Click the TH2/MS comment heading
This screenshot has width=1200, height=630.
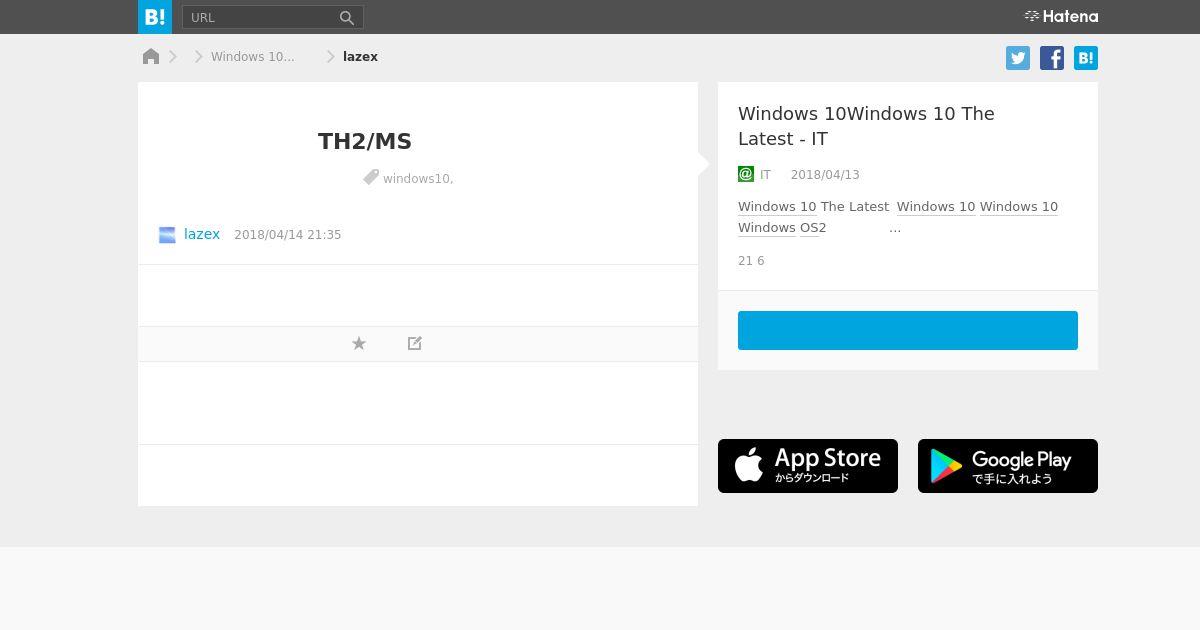tap(365, 141)
